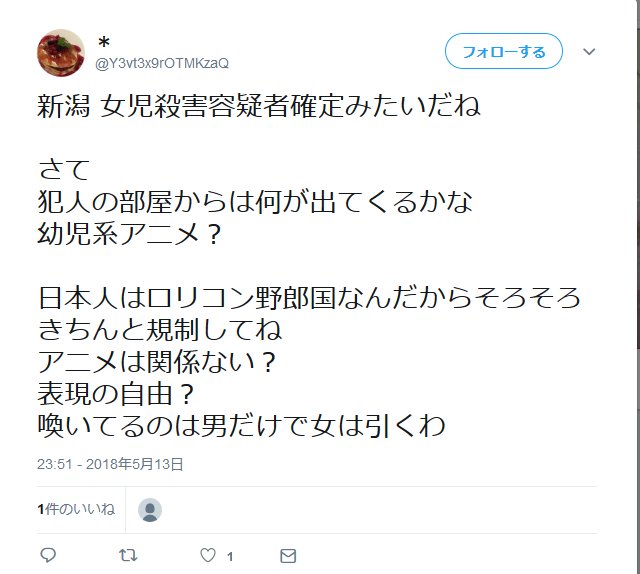Click the line 表現の自由？ in tweet
This screenshot has width=640, height=574.
[116, 394]
